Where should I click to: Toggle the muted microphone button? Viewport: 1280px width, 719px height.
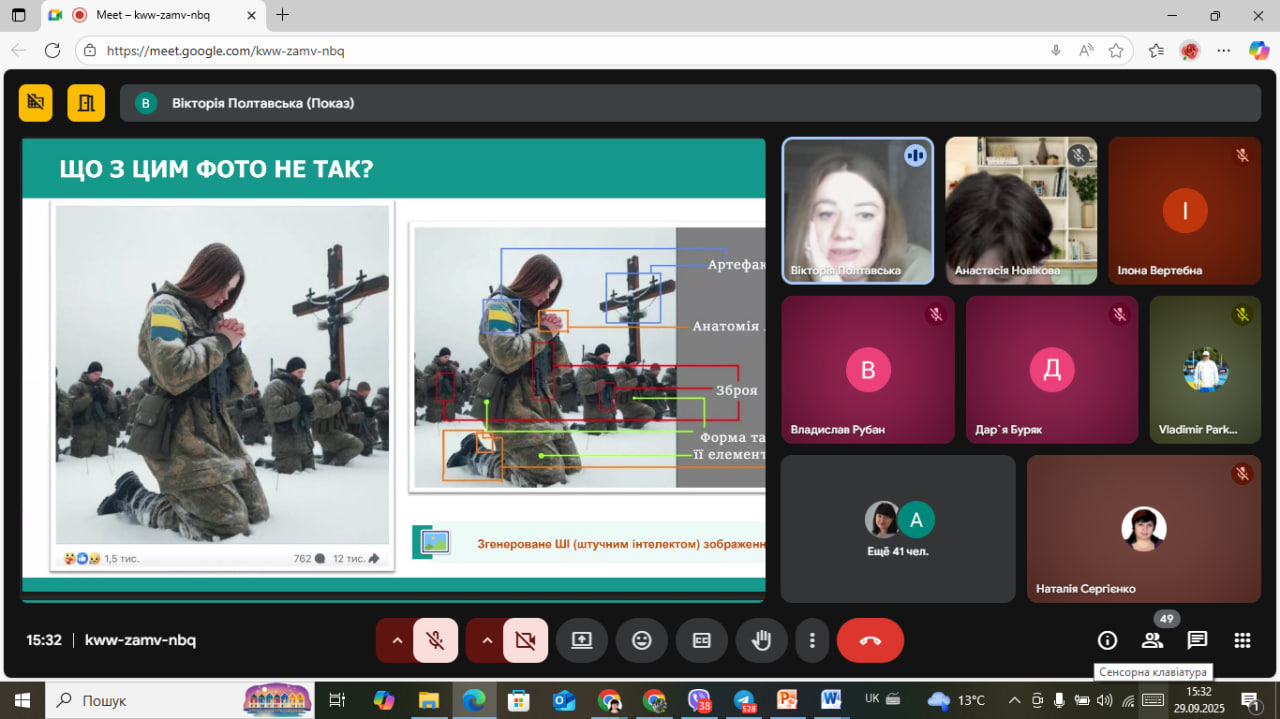(436, 640)
